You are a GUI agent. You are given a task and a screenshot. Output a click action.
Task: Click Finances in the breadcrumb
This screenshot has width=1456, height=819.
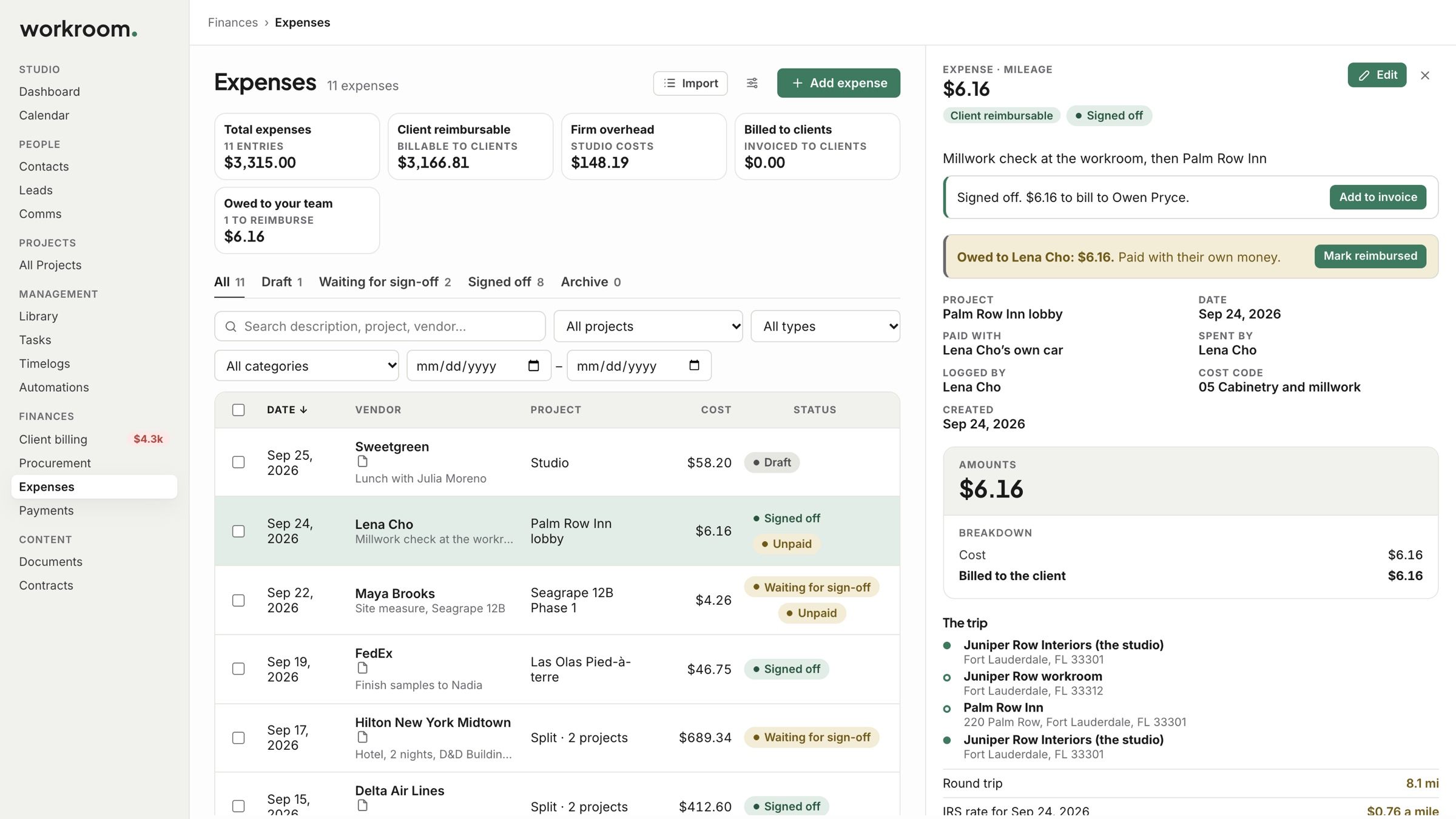[233, 22]
